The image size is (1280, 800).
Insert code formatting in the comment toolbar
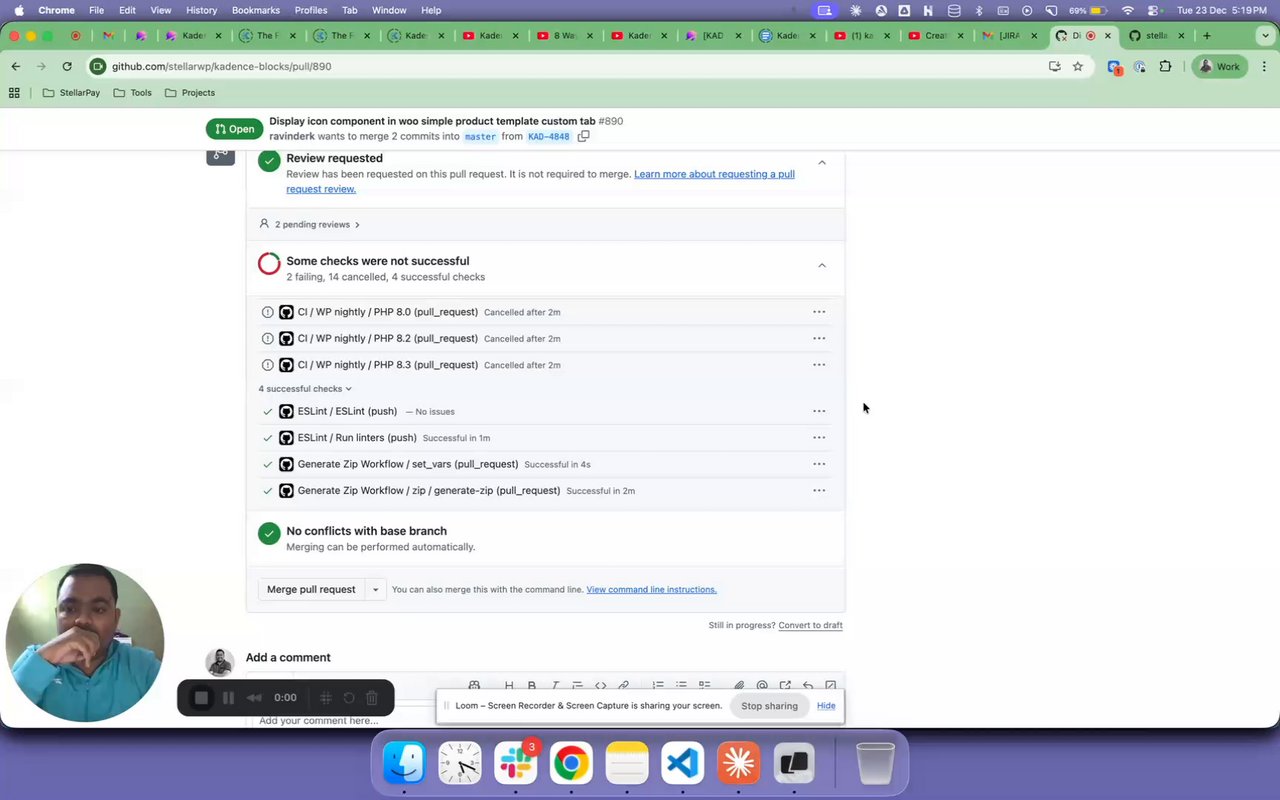601,686
